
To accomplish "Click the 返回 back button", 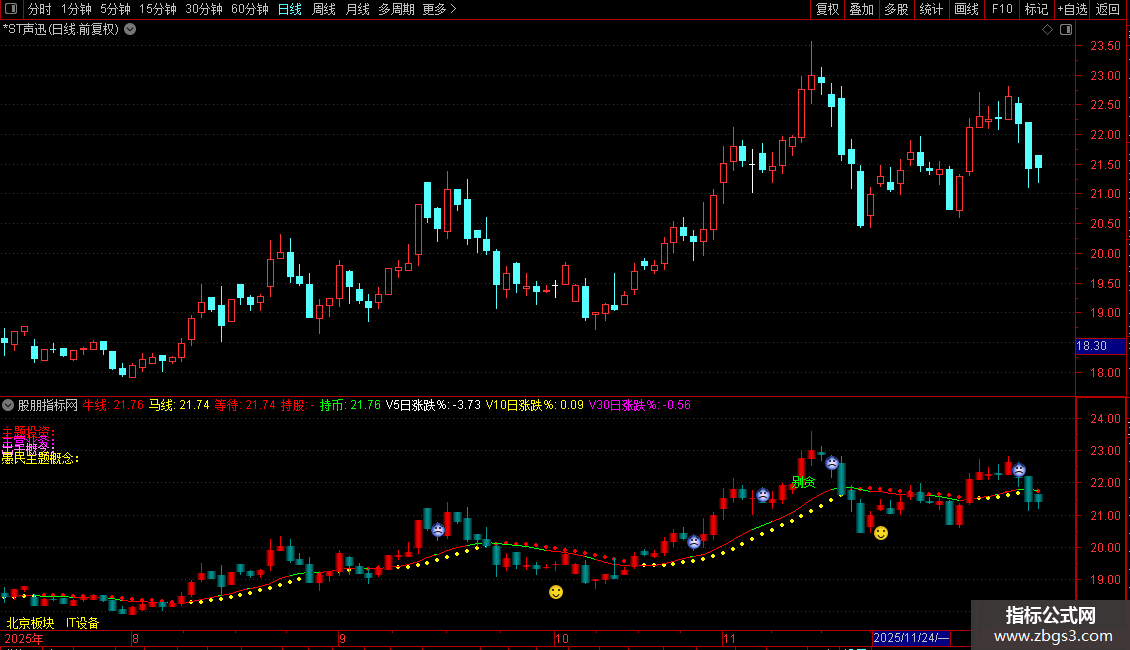I will click(x=1108, y=9).
